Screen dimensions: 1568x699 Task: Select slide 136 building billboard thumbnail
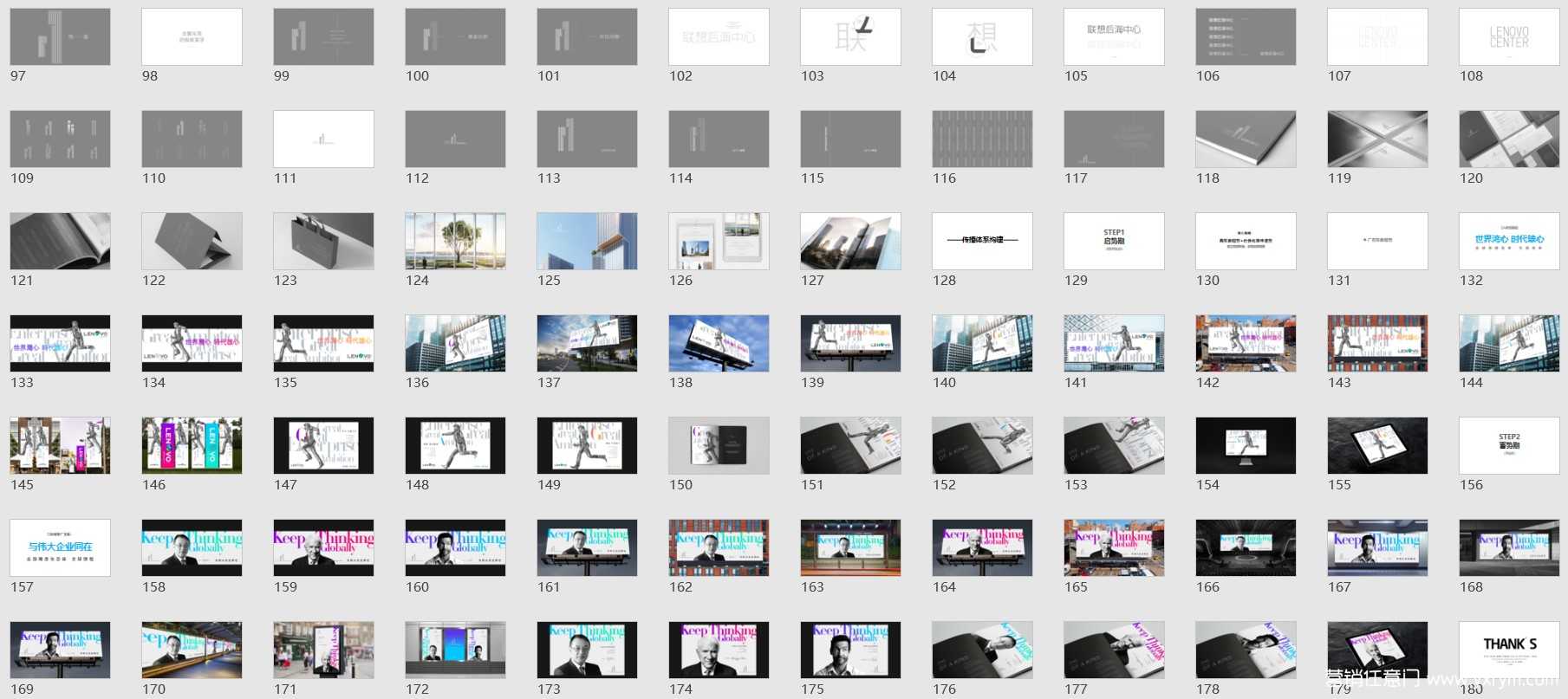pyautogui.click(x=455, y=344)
